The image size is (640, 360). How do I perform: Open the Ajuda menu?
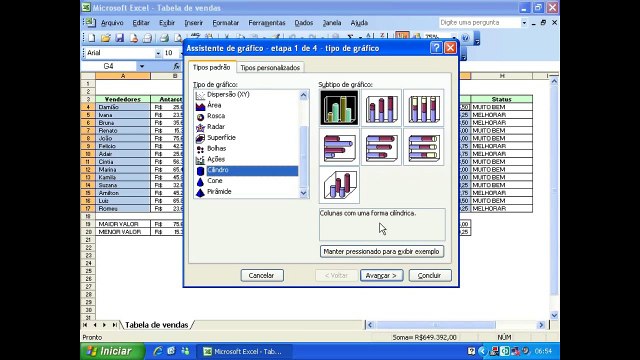click(x=359, y=23)
